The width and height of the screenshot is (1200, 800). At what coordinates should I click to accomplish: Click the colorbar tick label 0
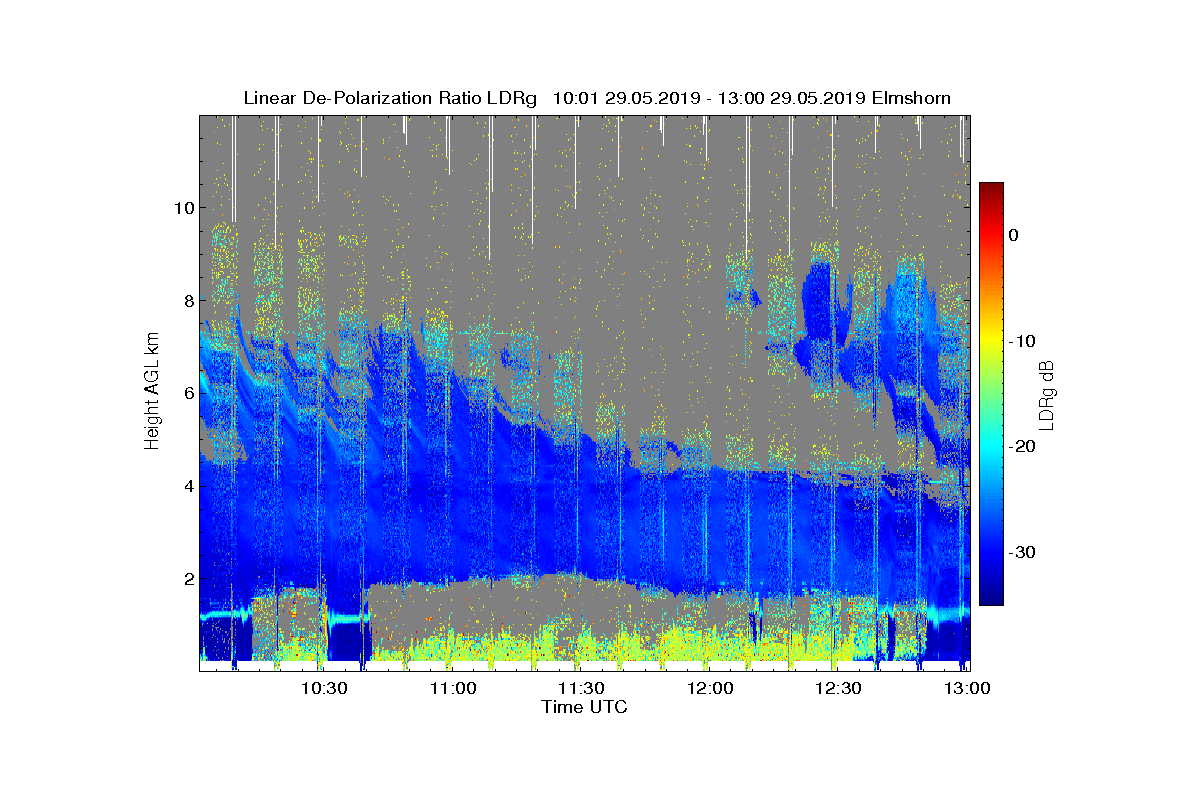(1013, 235)
